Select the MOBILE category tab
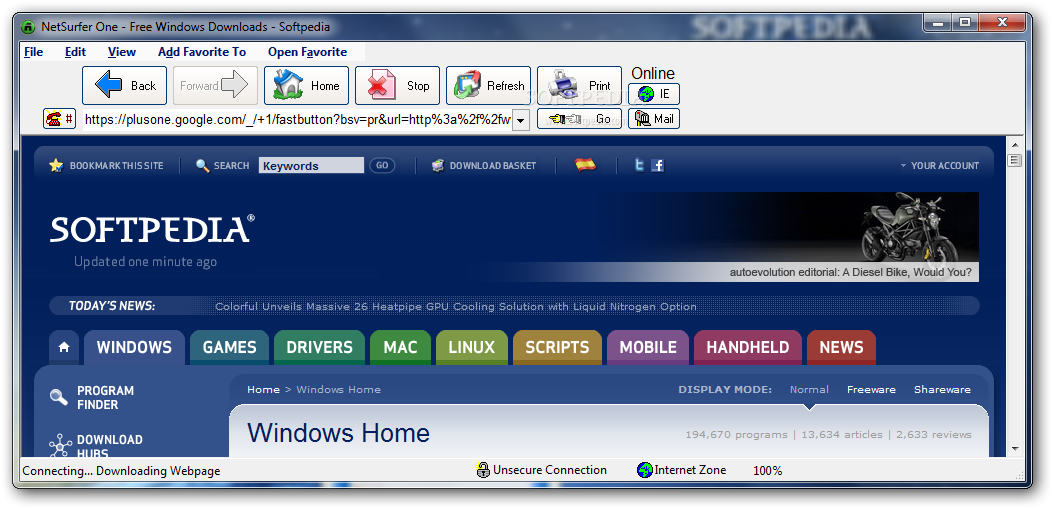The image size is (1053, 509). [x=648, y=347]
